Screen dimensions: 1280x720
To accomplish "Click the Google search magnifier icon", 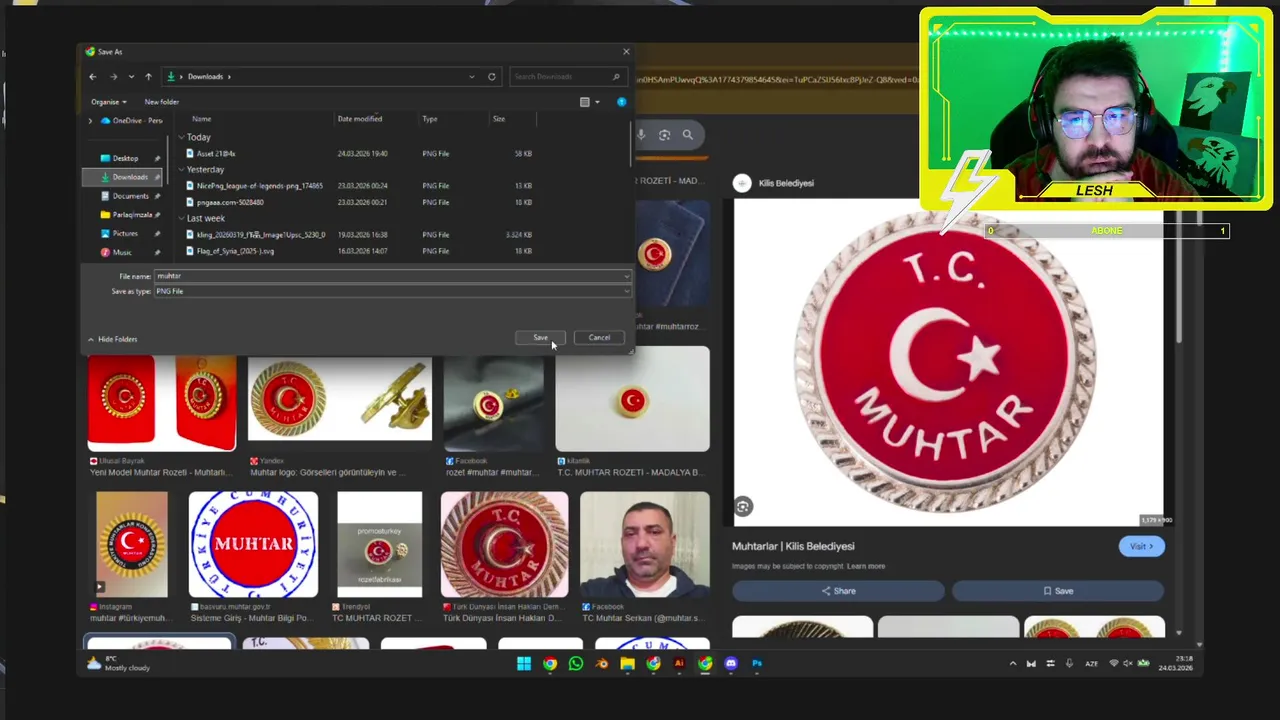I will click(x=688, y=134).
